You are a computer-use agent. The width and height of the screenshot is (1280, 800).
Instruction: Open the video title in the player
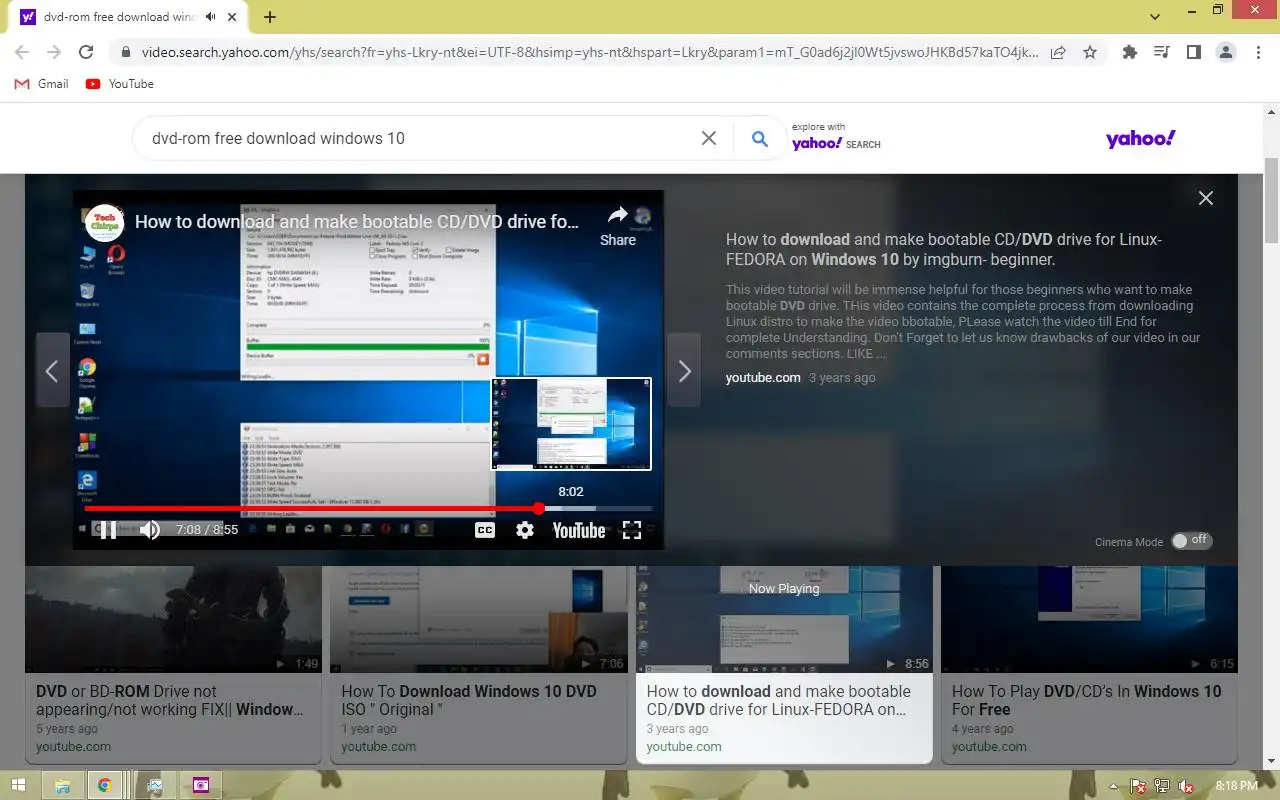[x=357, y=222]
